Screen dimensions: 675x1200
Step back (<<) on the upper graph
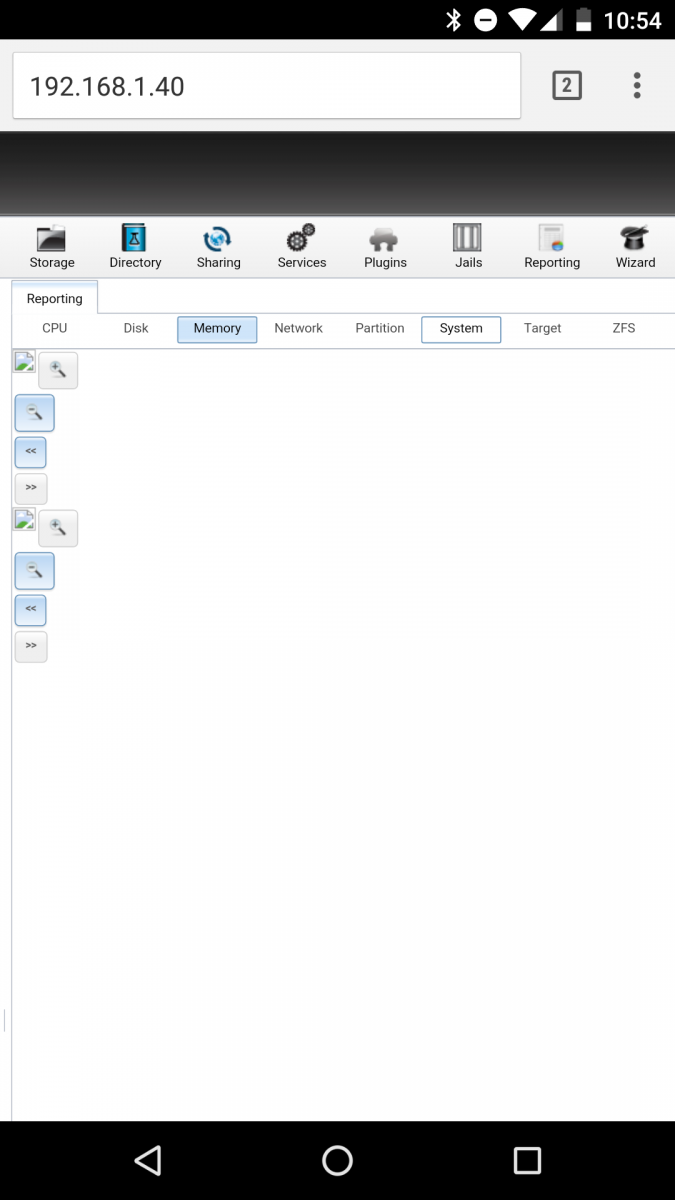pos(31,452)
